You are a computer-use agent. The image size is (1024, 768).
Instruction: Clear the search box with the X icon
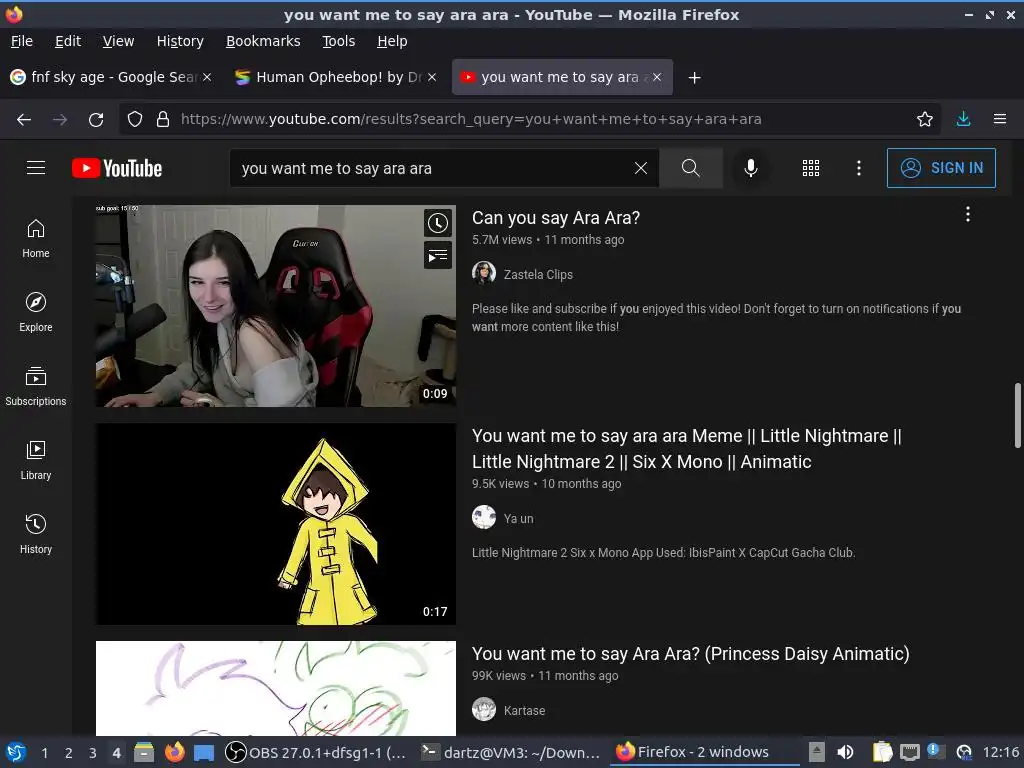(641, 168)
